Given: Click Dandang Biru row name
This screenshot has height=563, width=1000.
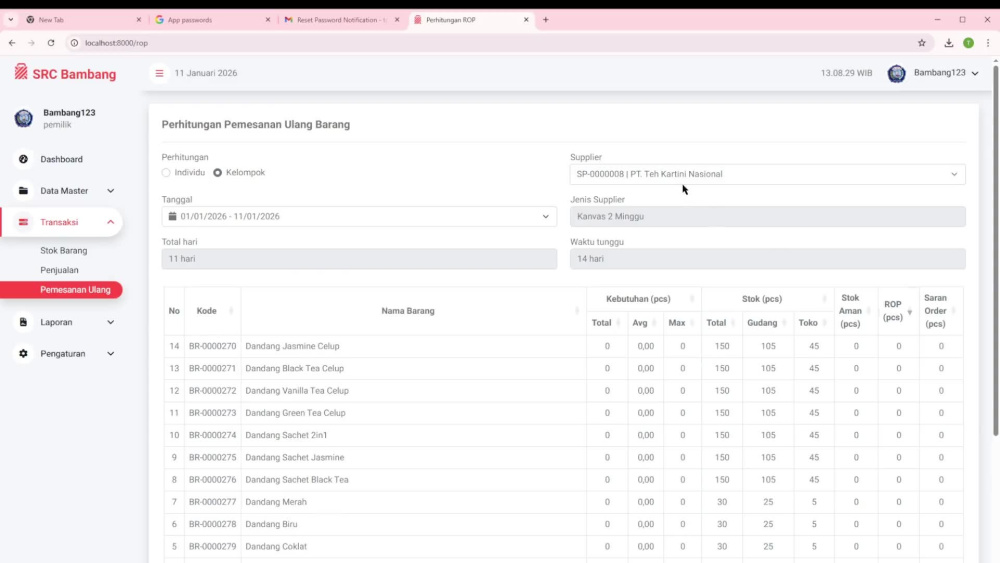Looking at the screenshot, I should [271, 524].
